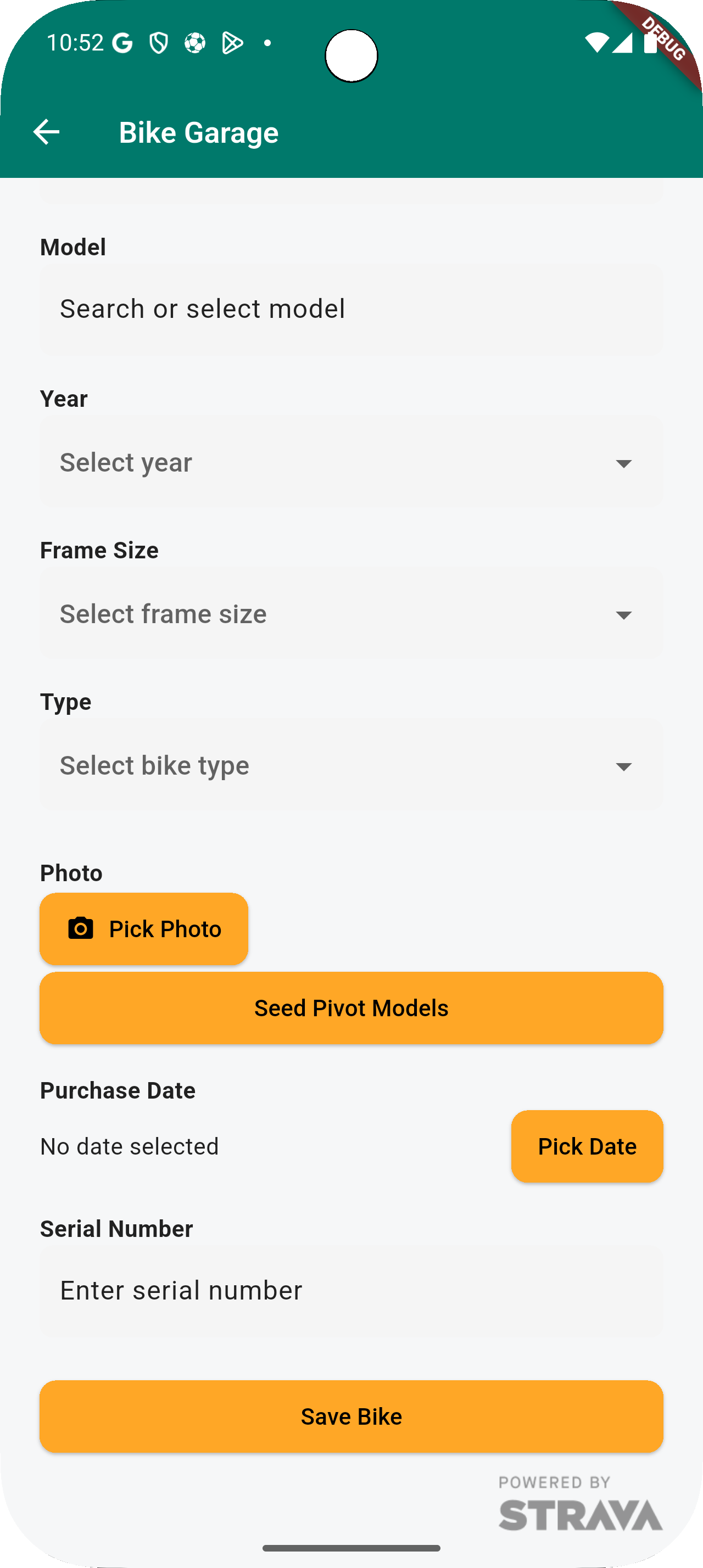Viewport: 703px width, 1568px height.
Task: Click the Enter serial number field
Action: (351, 1290)
